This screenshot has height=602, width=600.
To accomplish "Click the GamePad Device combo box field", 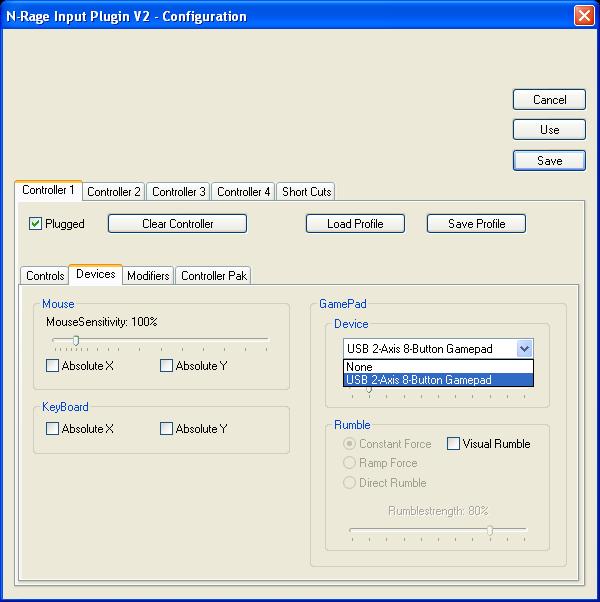I will point(438,349).
